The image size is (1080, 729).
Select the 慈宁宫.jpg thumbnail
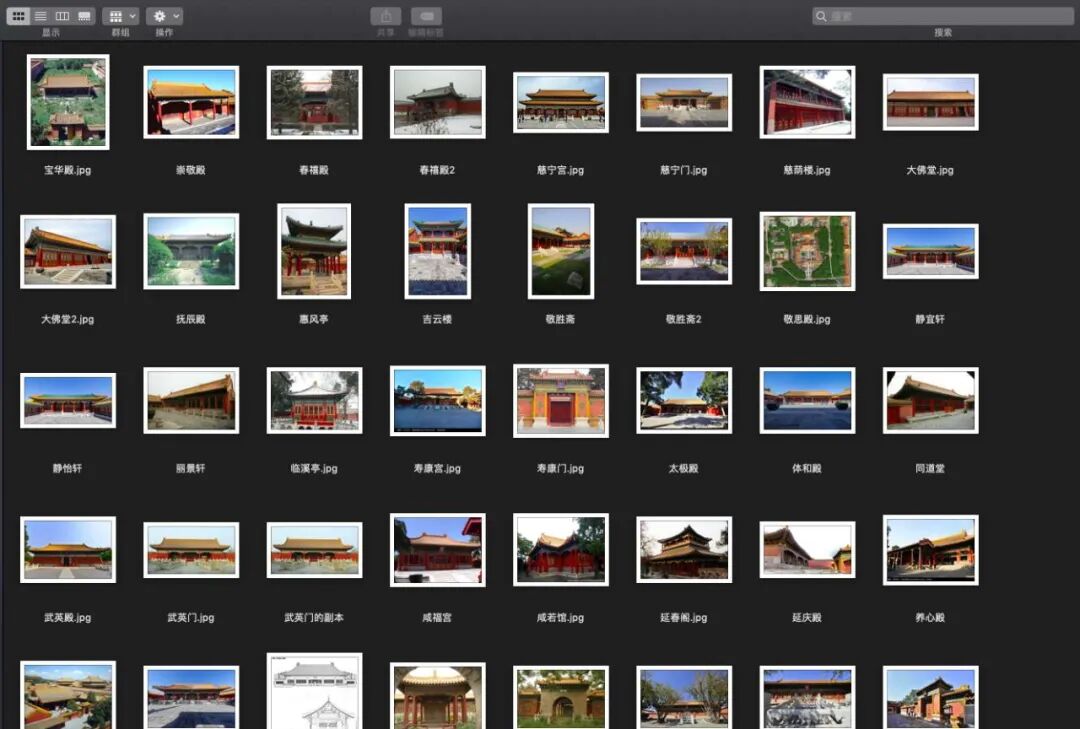561,102
